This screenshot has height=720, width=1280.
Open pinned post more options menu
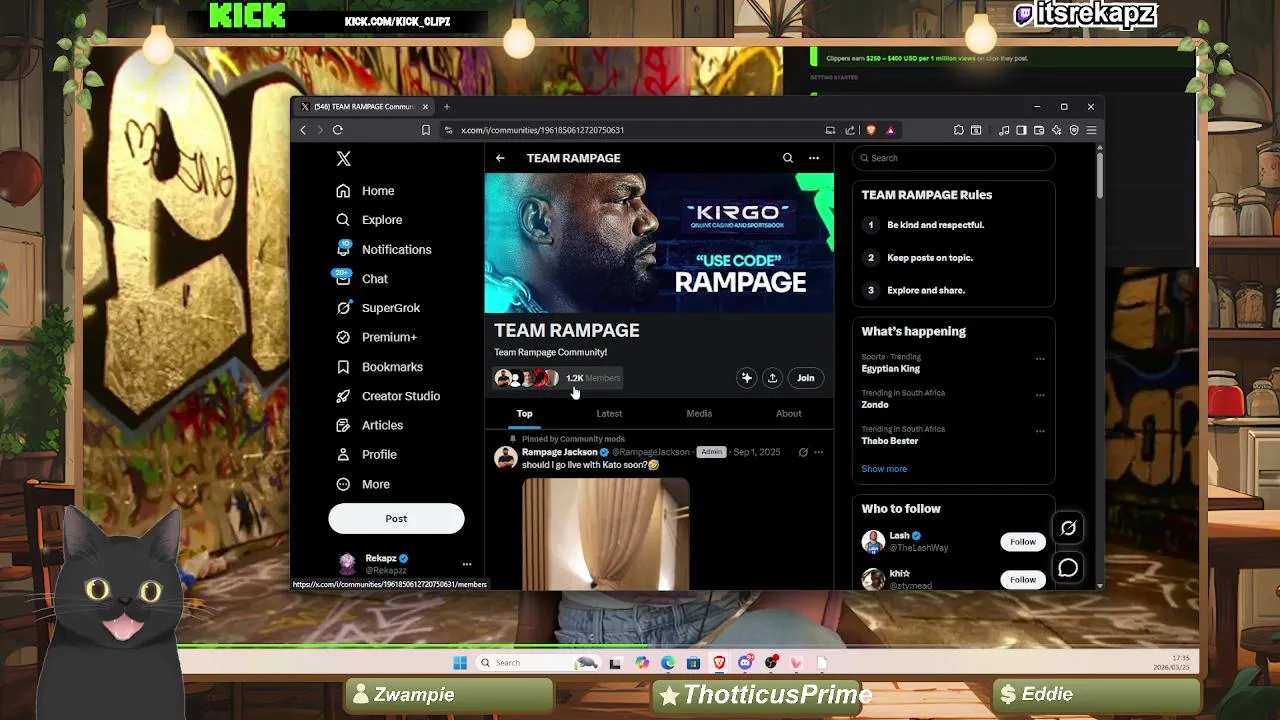tap(818, 452)
